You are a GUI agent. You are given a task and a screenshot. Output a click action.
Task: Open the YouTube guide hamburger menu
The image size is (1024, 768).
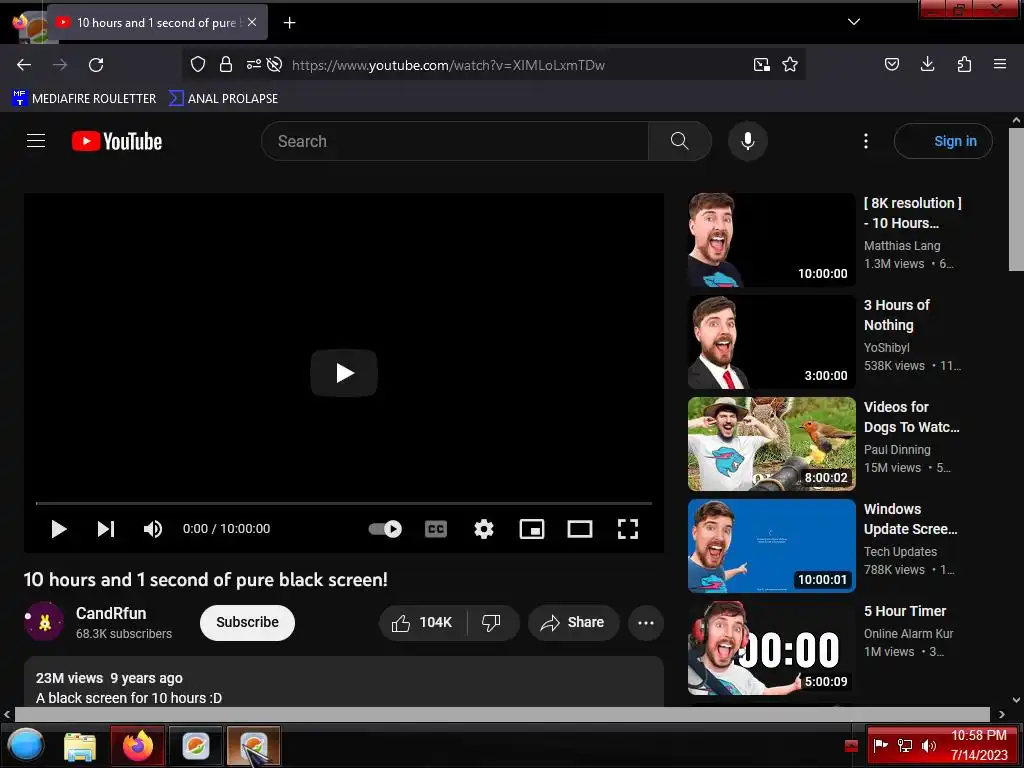tap(36, 140)
